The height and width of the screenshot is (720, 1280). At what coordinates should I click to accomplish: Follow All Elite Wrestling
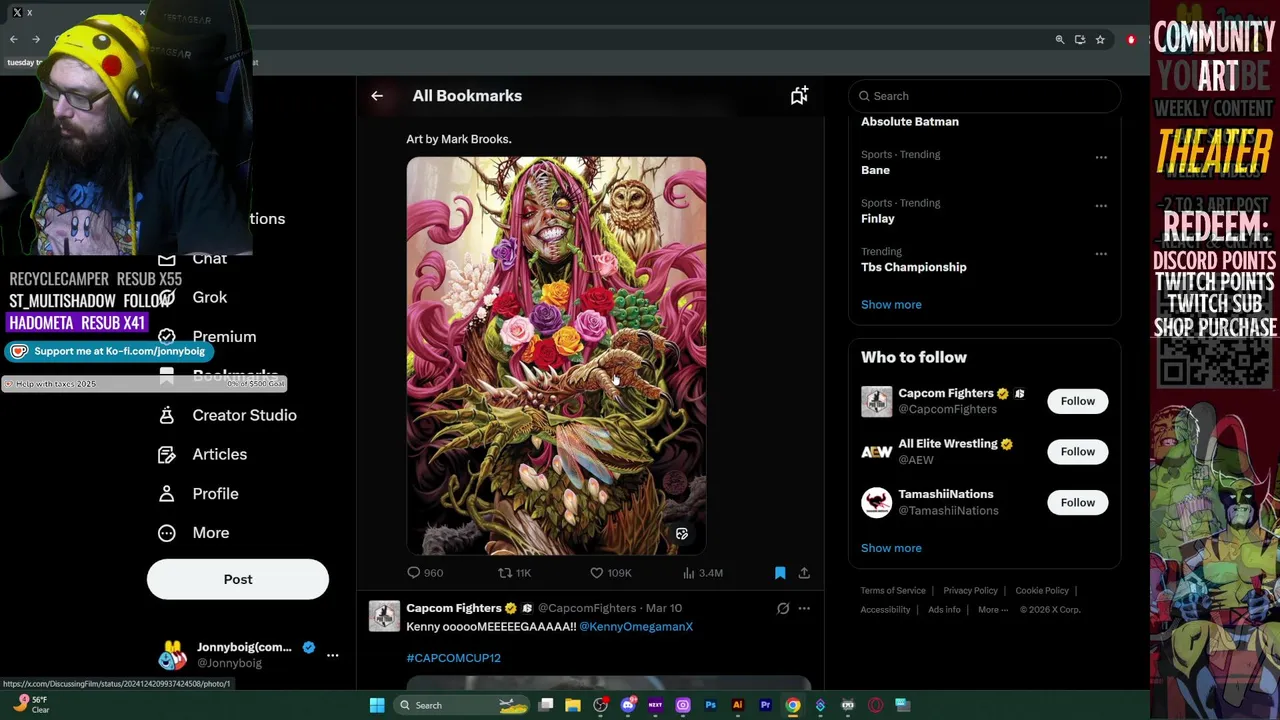tap(1077, 452)
